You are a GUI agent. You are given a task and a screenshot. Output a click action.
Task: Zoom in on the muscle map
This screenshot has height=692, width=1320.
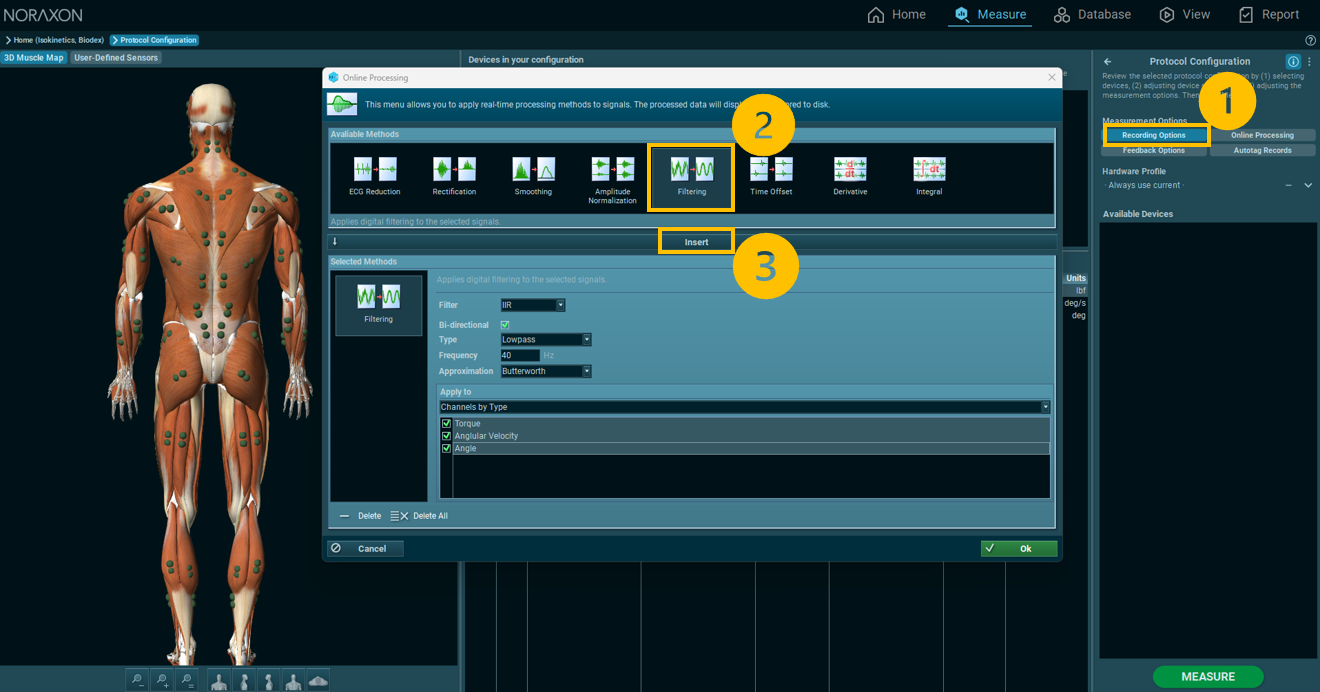(x=162, y=680)
